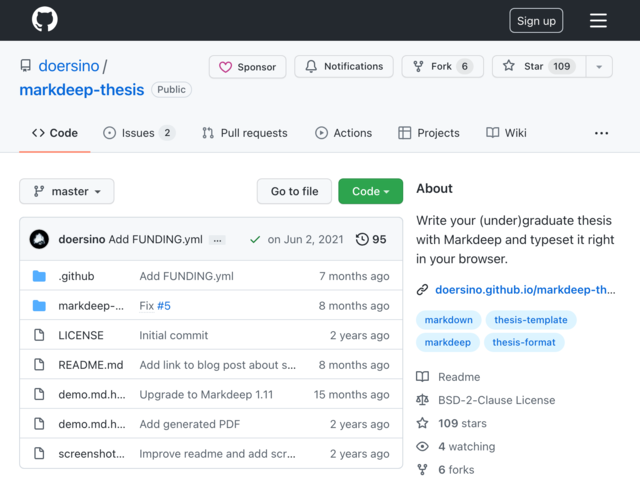Star the markdeep-thesis repository
Image resolution: width=640 pixels, height=480 pixels.
coord(539,67)
